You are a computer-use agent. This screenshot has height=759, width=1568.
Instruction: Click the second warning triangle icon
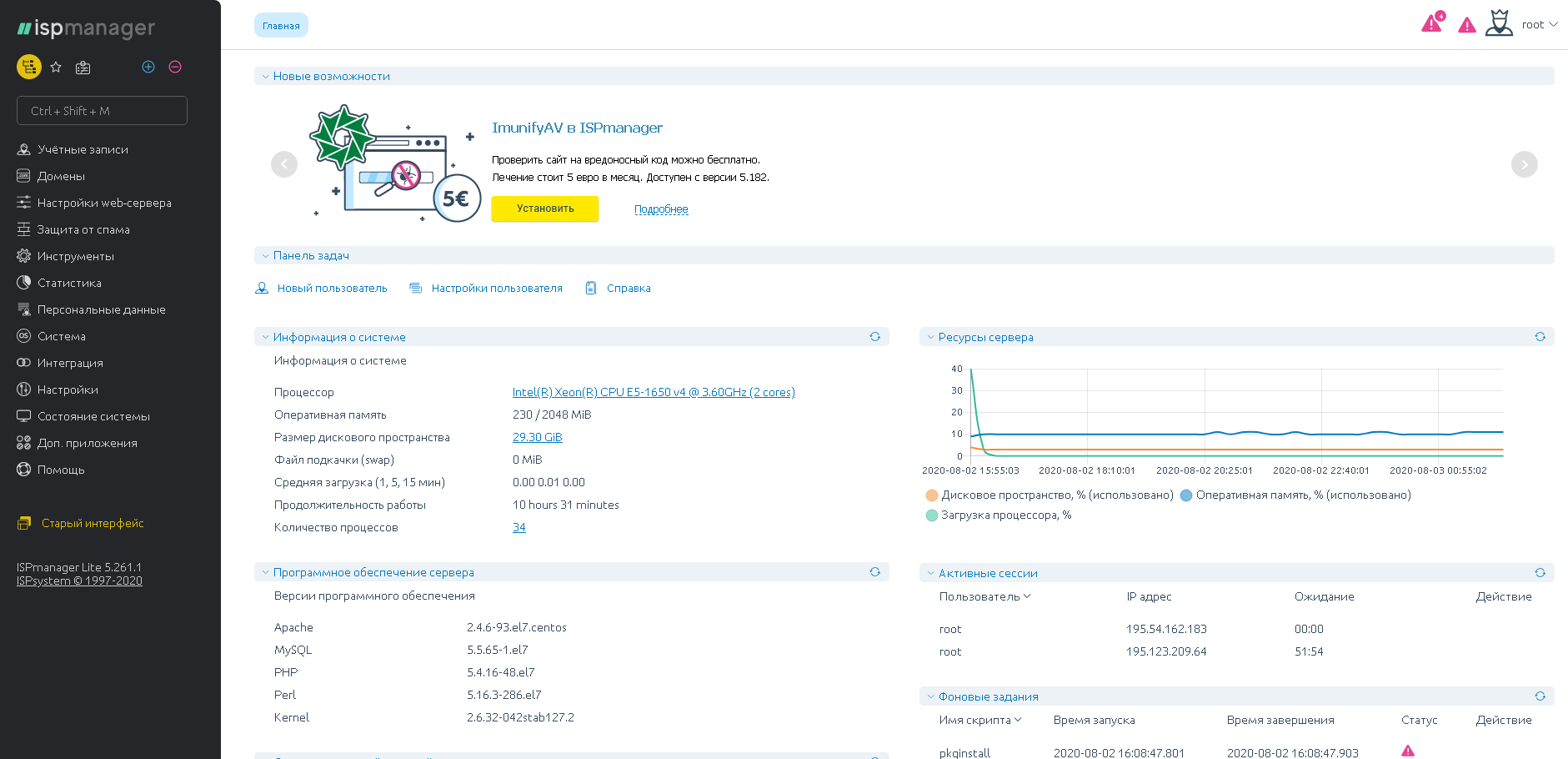coord(1467,26)
